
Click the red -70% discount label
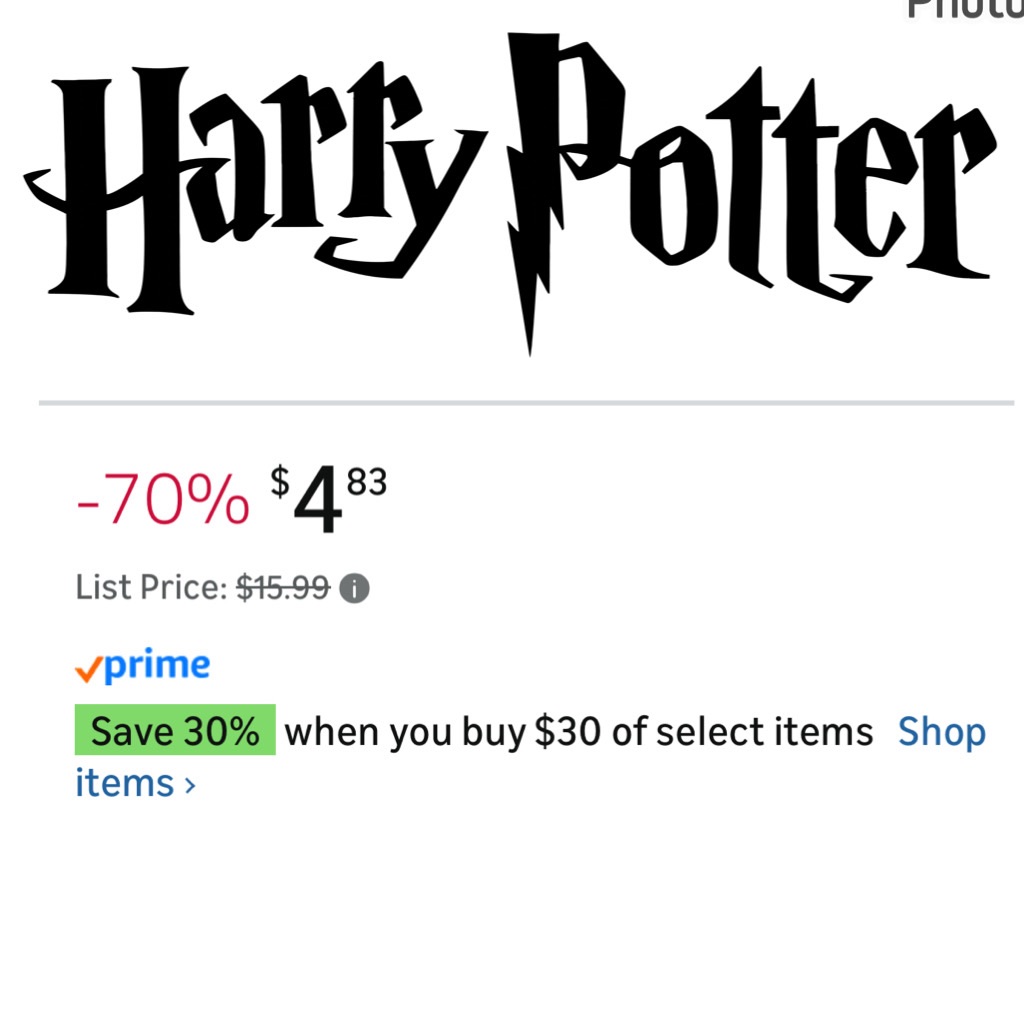click(x=162, y=499)
